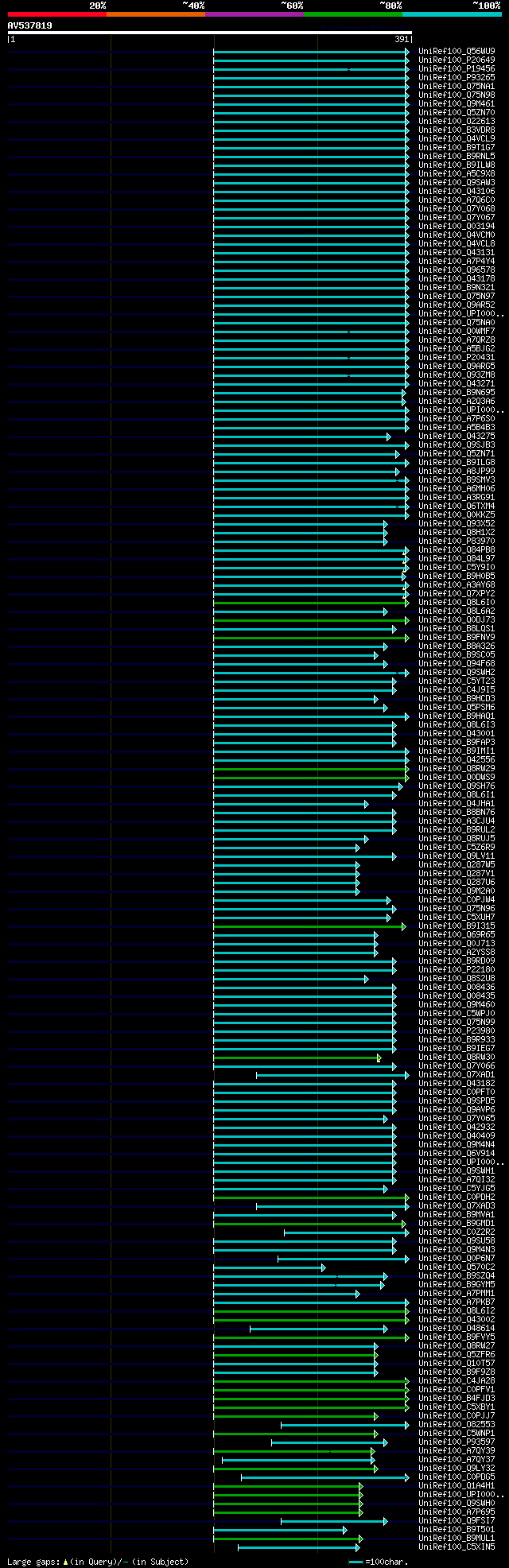Select subject UniRef100_Q4JHA1
The image size is (509, 1568).
[457, 803]
